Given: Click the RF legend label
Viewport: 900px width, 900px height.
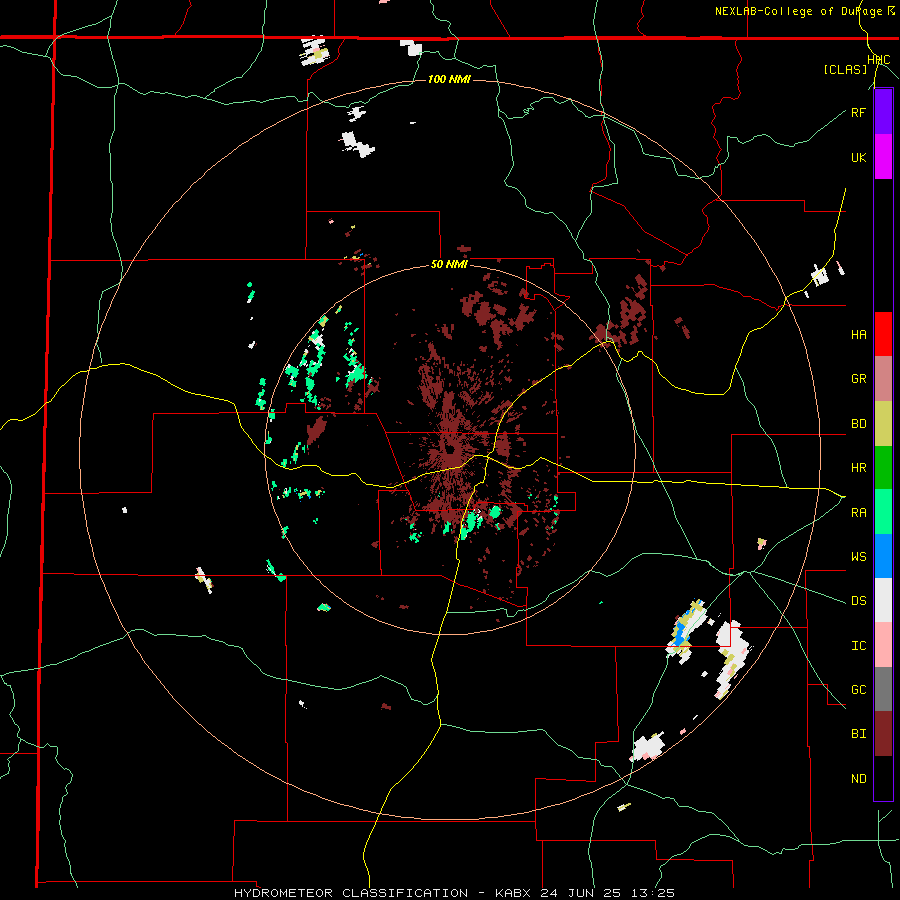Looking at the screenshot, I should point(859,112).
